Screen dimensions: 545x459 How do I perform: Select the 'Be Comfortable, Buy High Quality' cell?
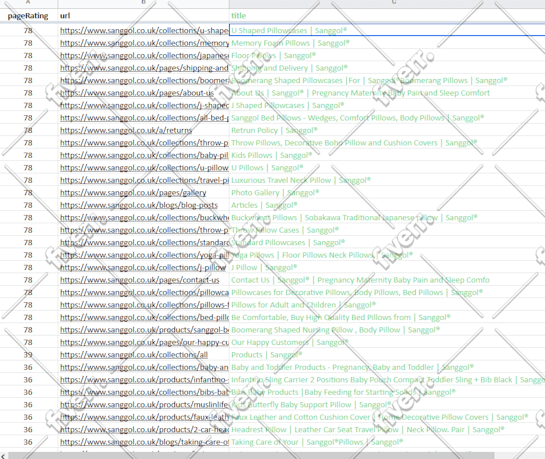[387, 318]
